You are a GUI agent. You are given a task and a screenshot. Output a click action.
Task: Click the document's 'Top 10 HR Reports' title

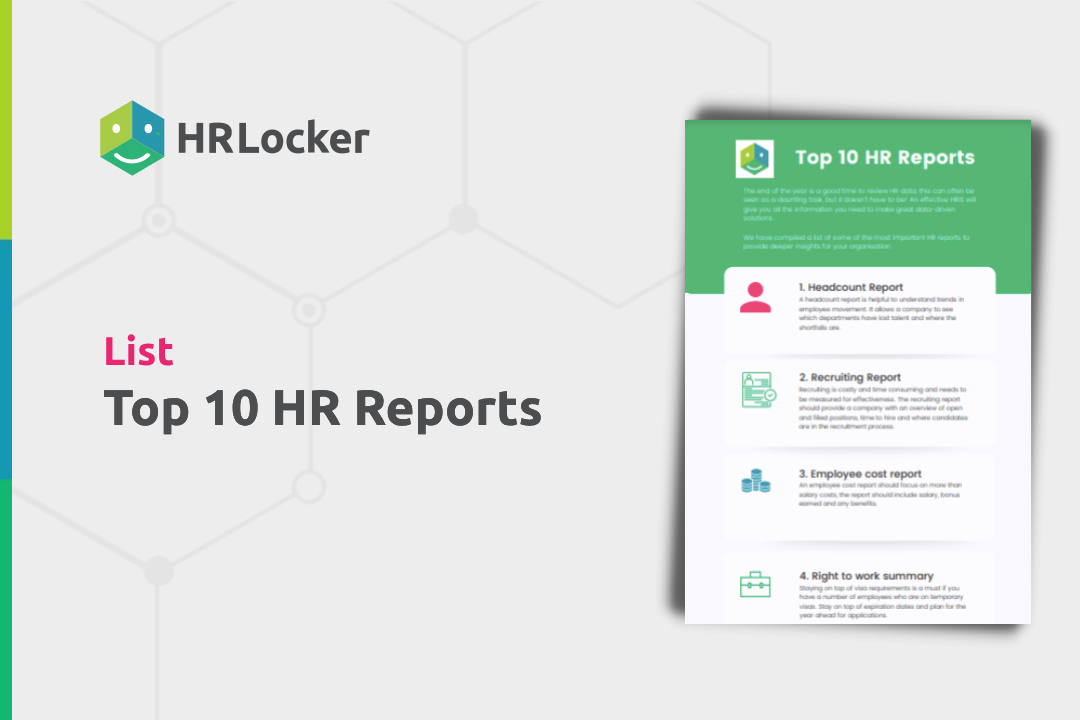[885, 157]
